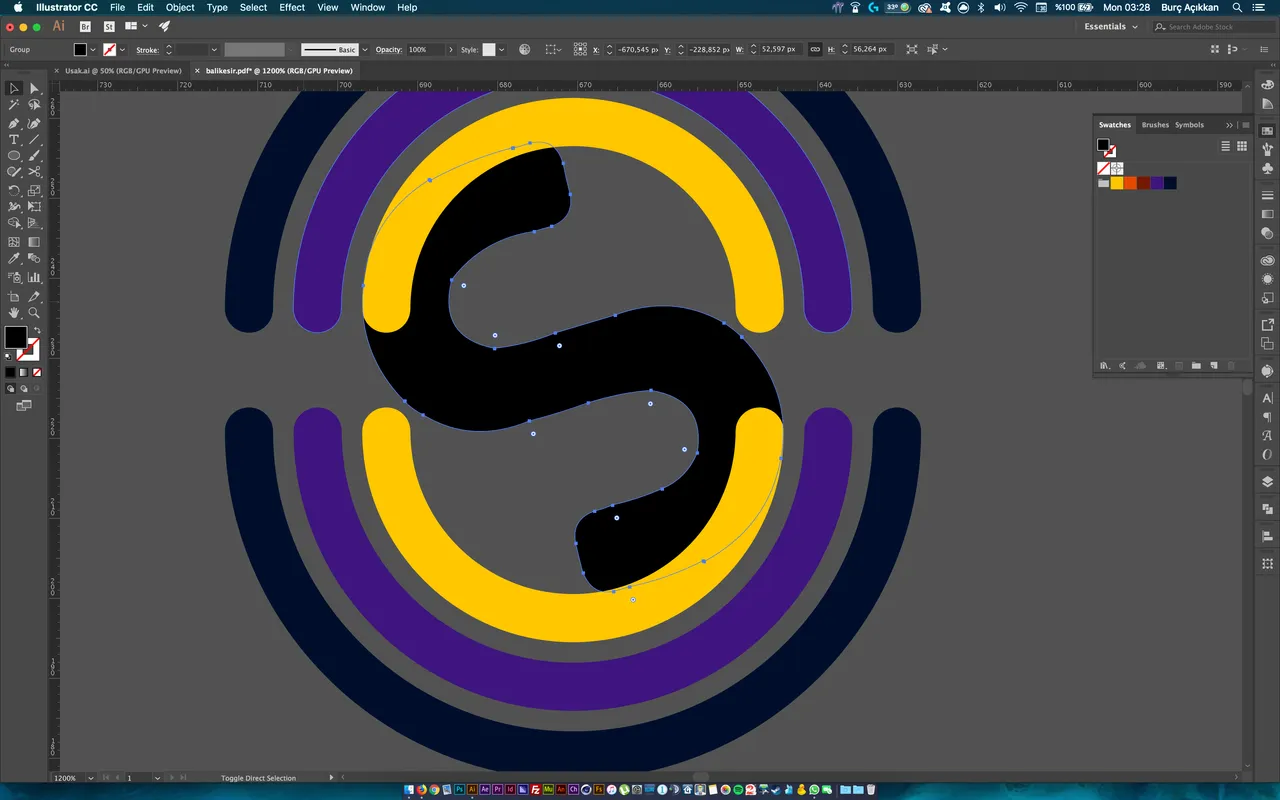Switch Swatches panel to list view
Screen dimensions: 1280x800
pos(1226,146)
